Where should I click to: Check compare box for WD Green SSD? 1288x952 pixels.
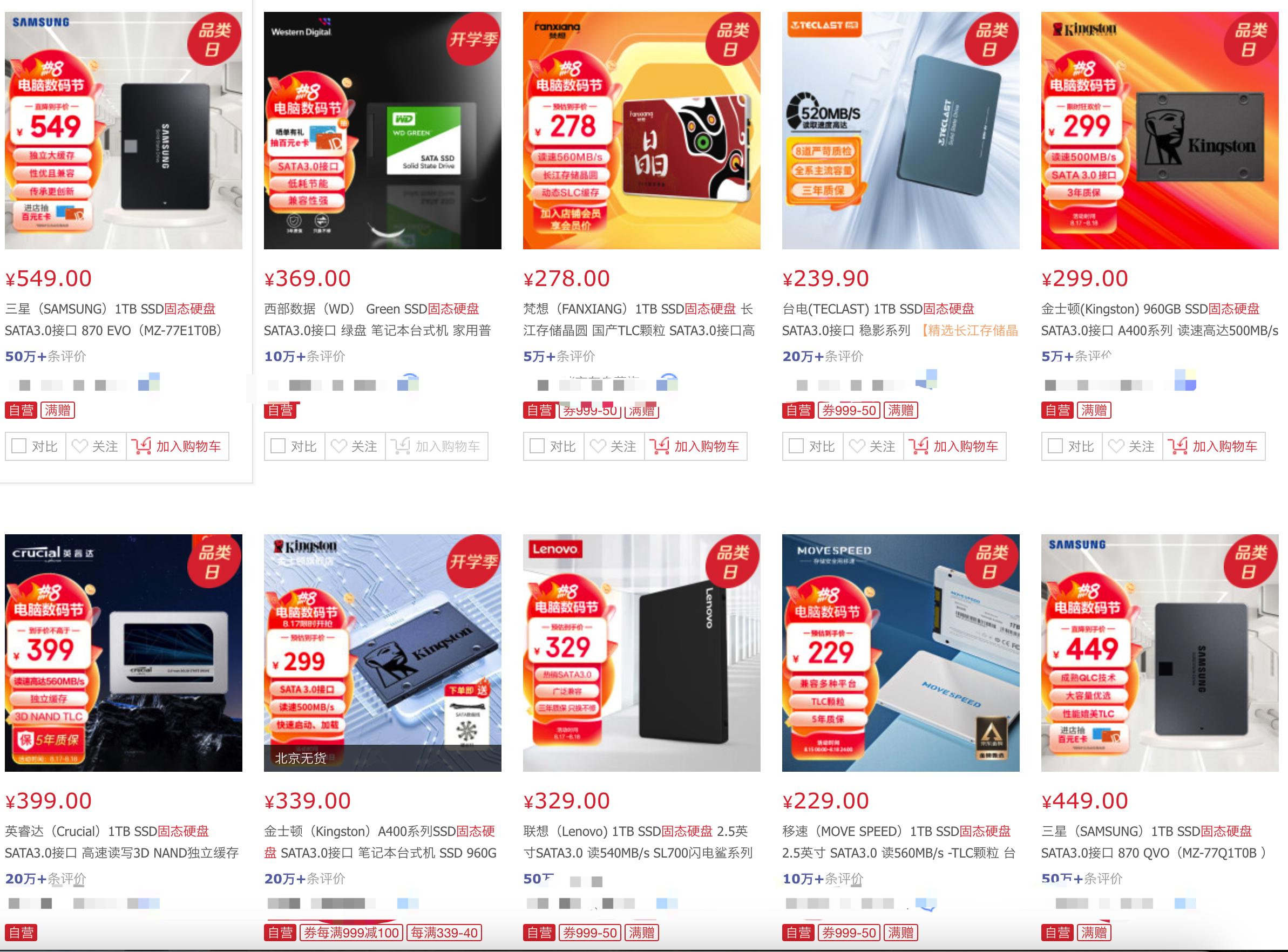click(x=278, y=446)
